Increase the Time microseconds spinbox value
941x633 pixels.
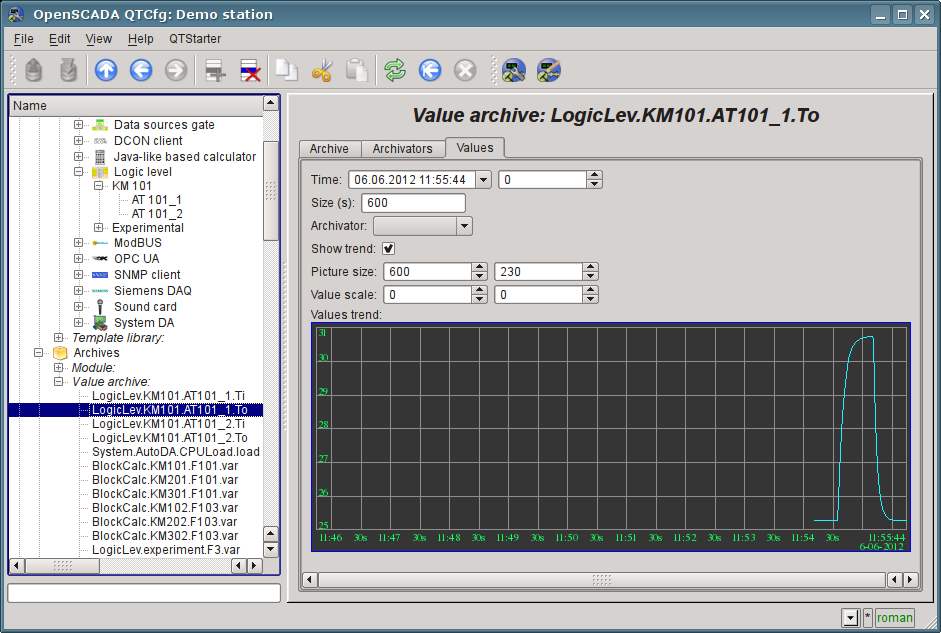tap(594, 175)
